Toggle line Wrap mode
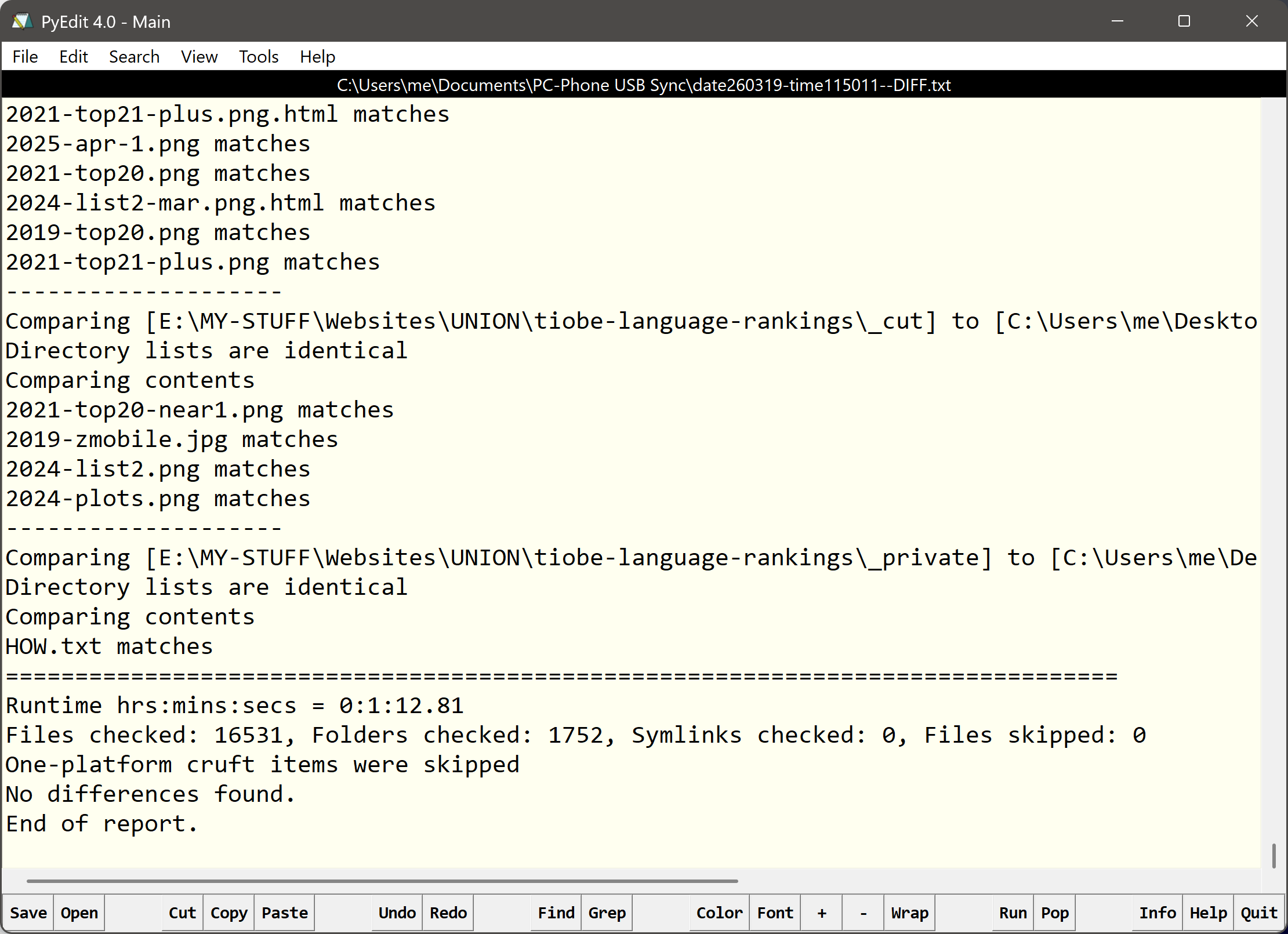1288x934 pixels. tap(909, 913)
